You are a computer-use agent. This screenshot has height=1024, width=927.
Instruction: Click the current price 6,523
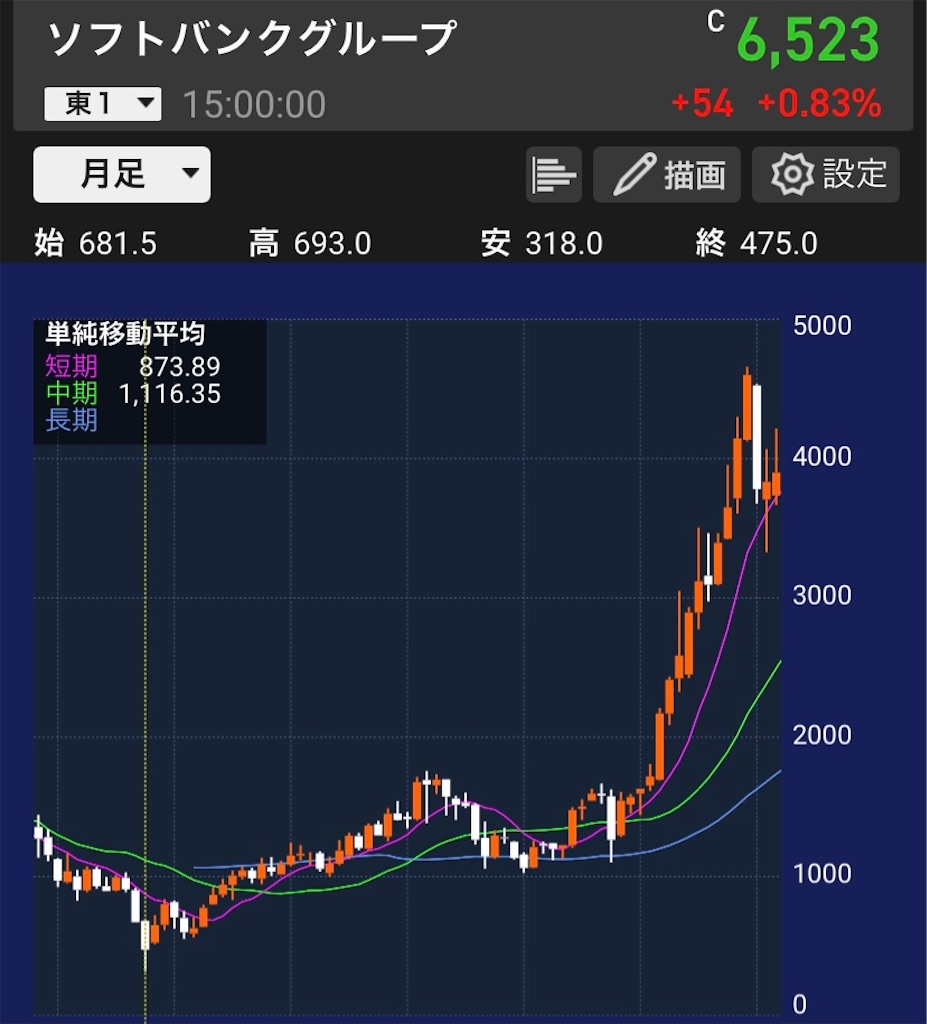click(x=808, y=40)
